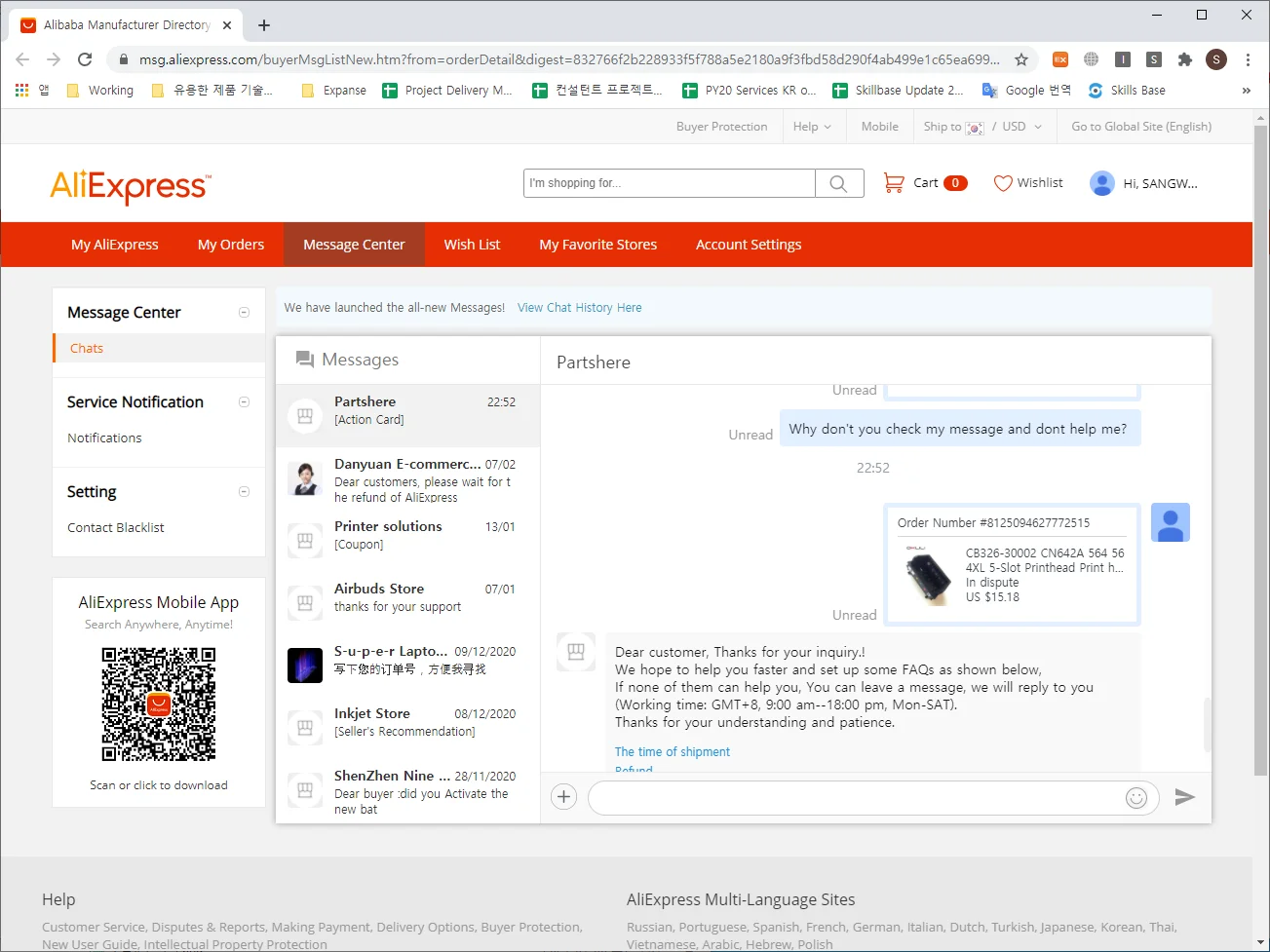This screenshot has width=1270, height=952.
Task: Click the blue user avatar in conversation
Action: click(x=1171, y=522)
